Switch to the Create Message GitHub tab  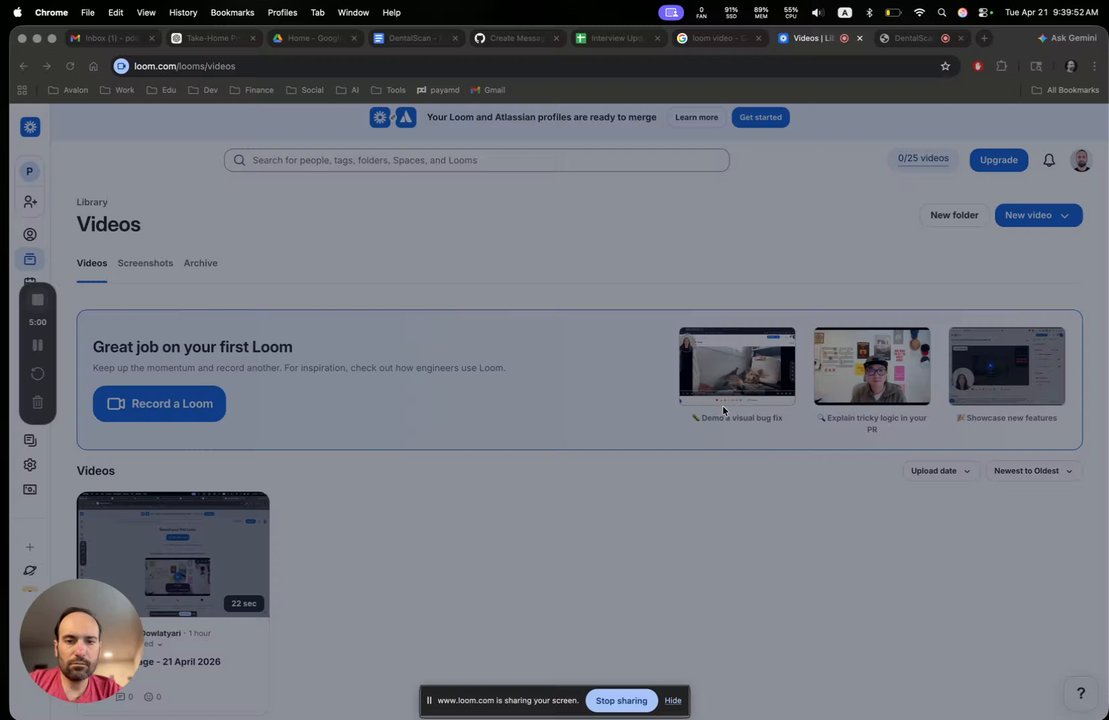(516, 38)
